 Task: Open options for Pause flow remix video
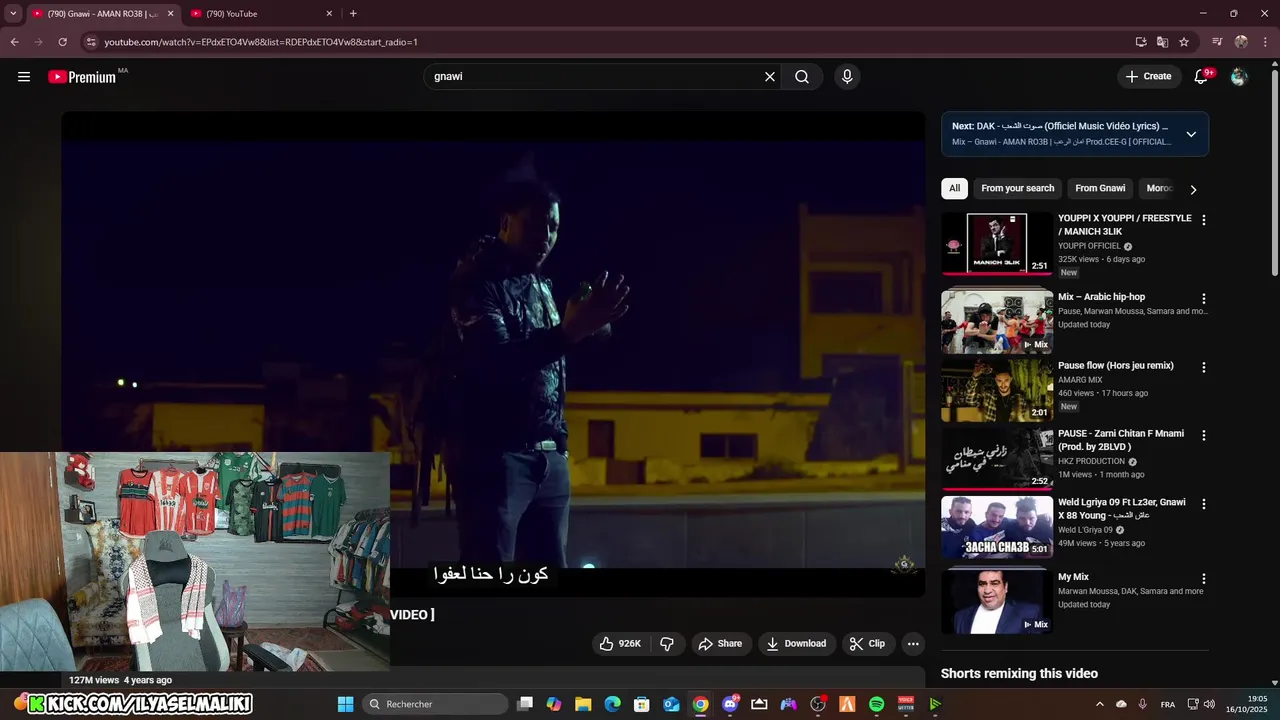click(x=1204, y=368)
